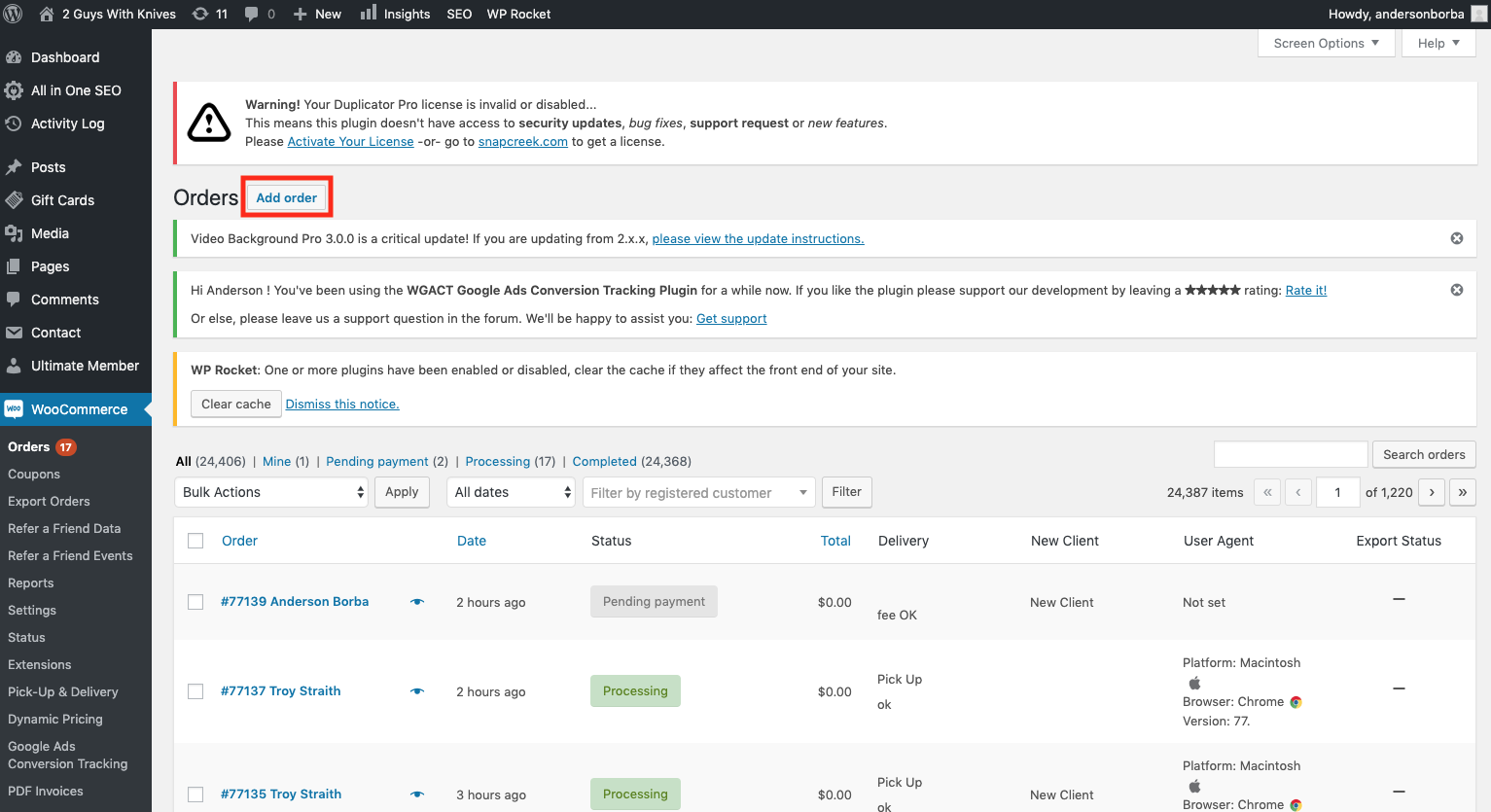
Task: Dismiss the Video Background Pro notice
Action: tap(1456, 238)
